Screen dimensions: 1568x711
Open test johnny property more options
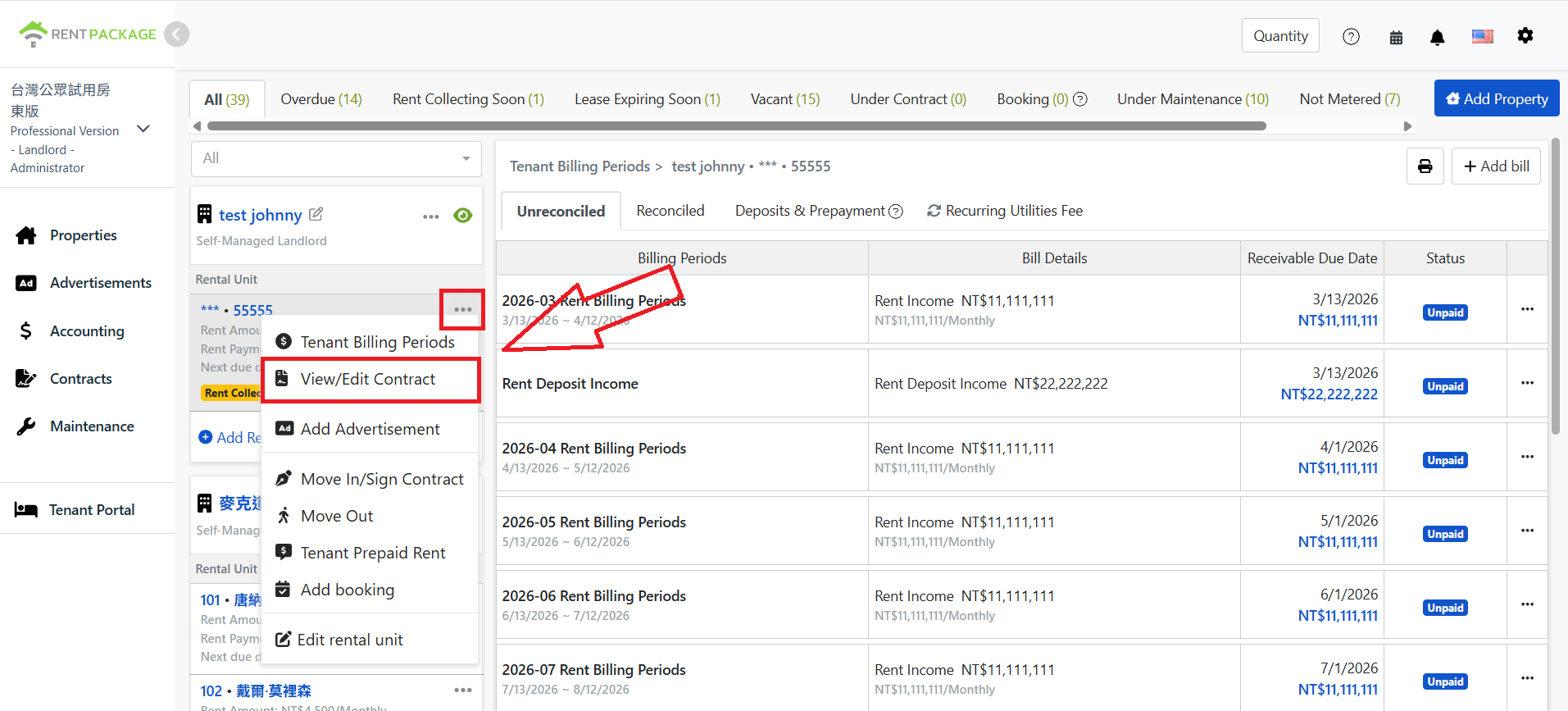430,216
